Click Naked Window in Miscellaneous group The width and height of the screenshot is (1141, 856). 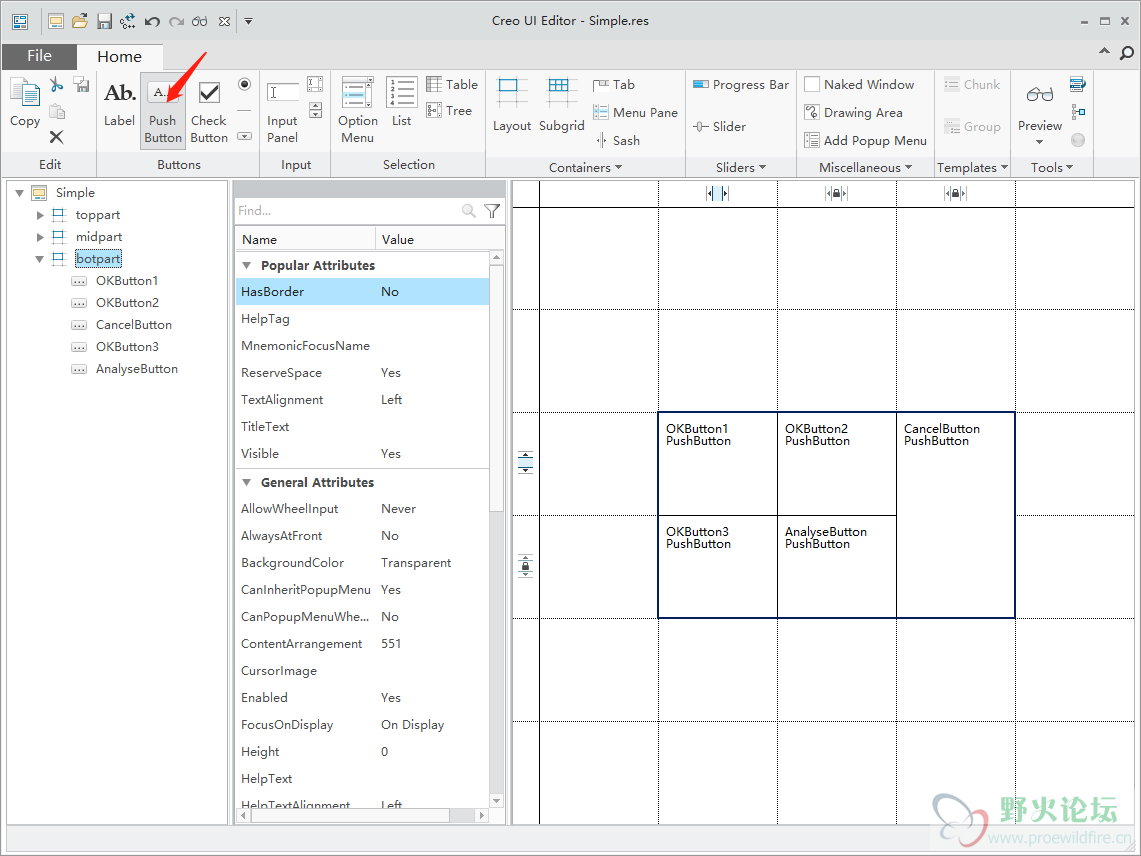(x=859, y=84)
